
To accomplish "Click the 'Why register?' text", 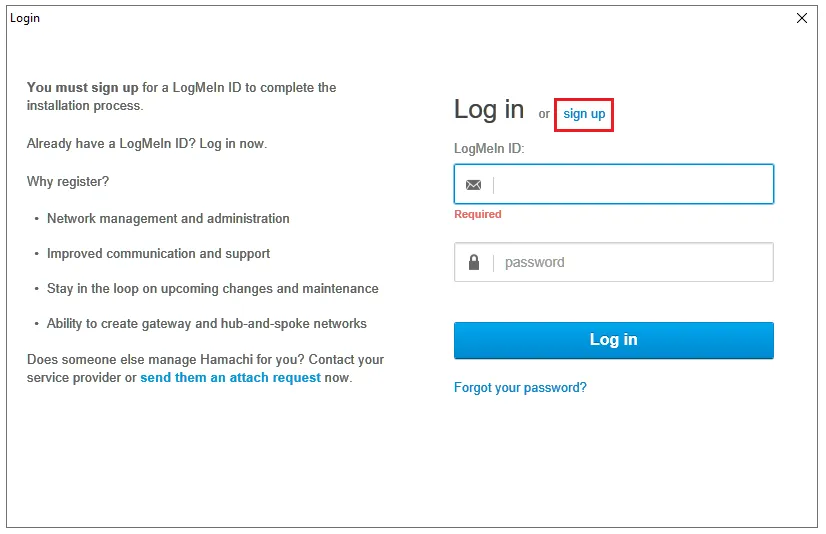I will [x=68, y=182].
